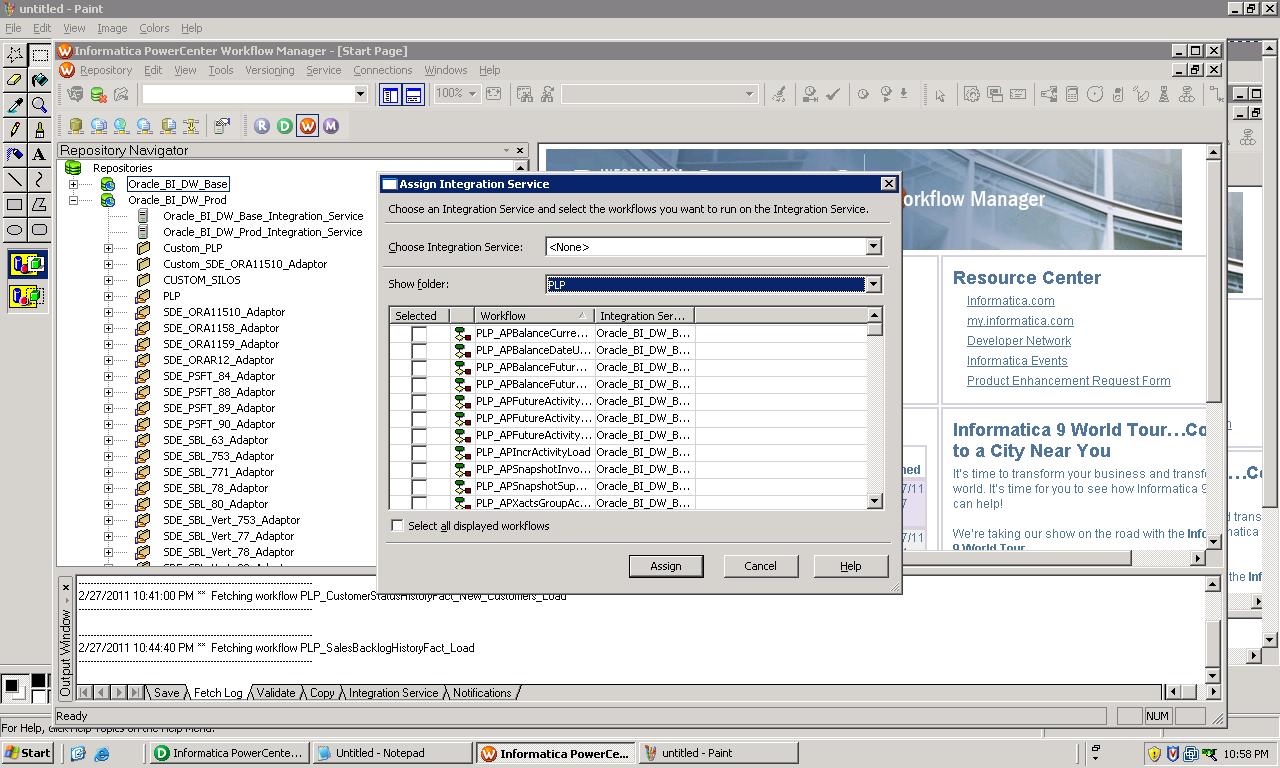Tick the checkbox for PLP_APXactsGroupAc workflow
The image size is (1280, 768).
tap(419, 503)
